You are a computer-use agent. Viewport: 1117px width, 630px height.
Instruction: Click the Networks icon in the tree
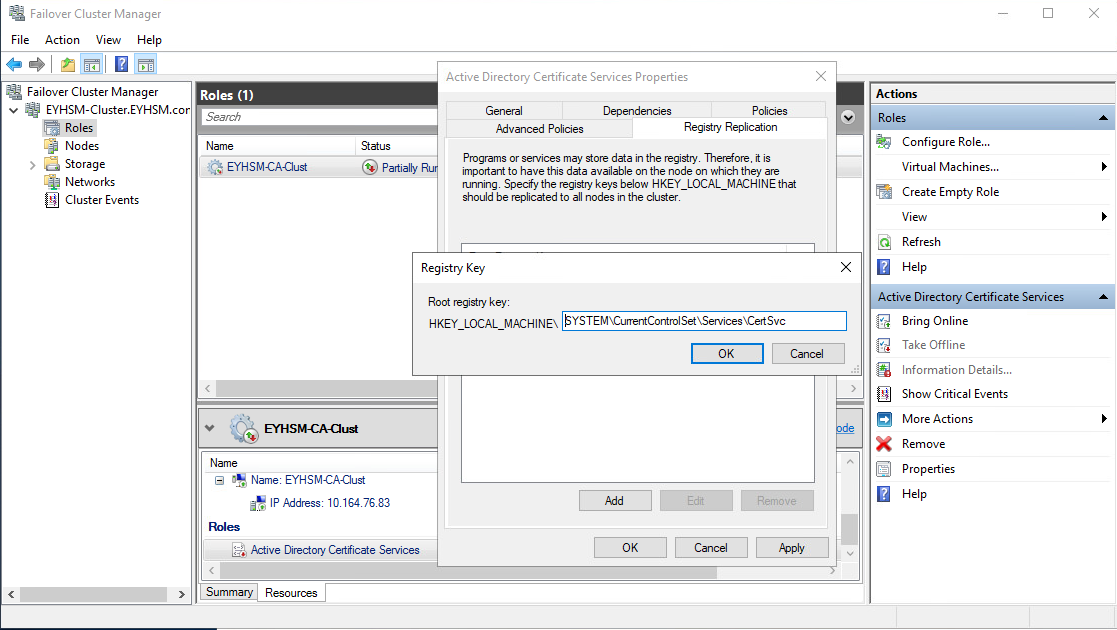(x=52, y=182)
